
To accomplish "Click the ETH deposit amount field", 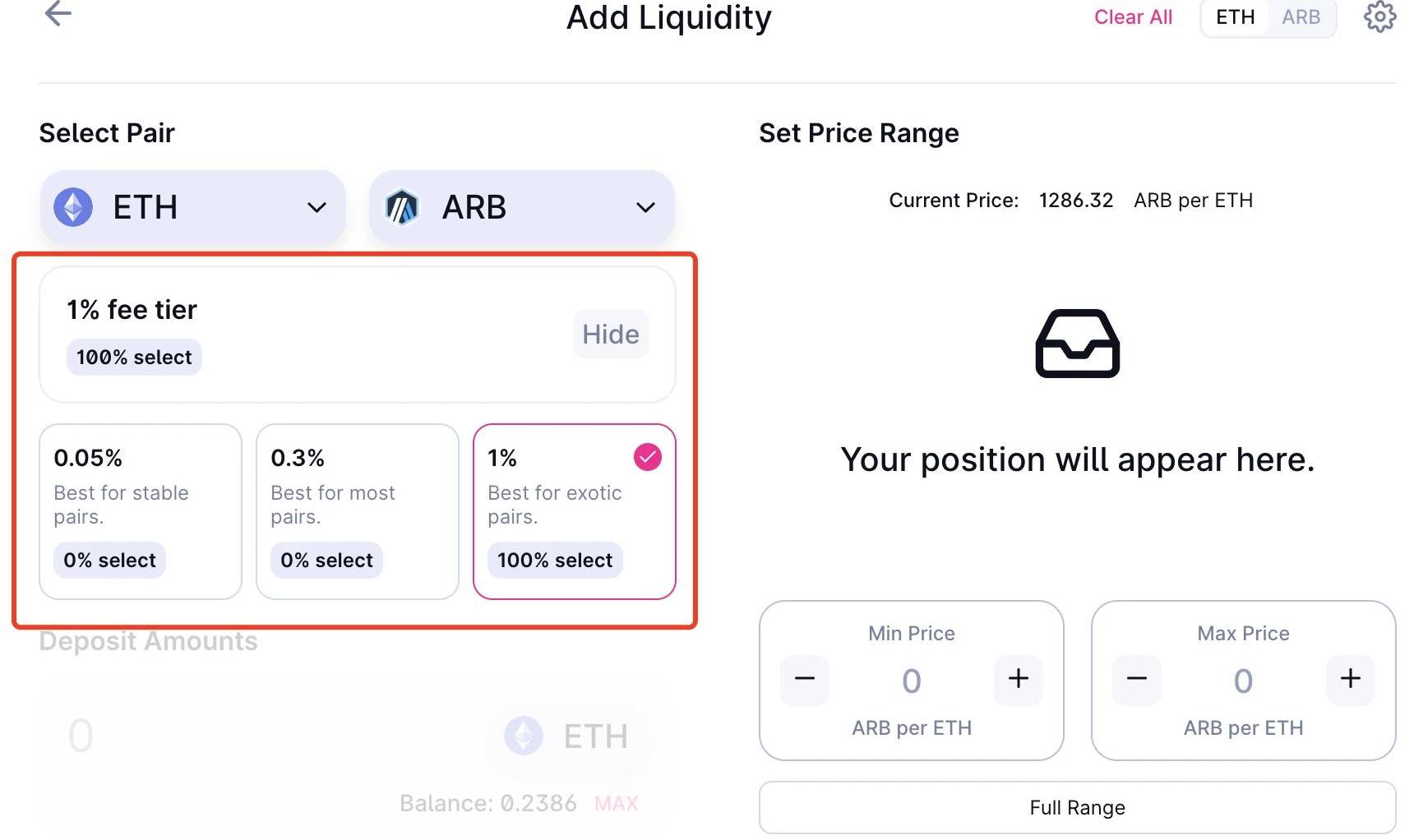I will click(247, 736).
